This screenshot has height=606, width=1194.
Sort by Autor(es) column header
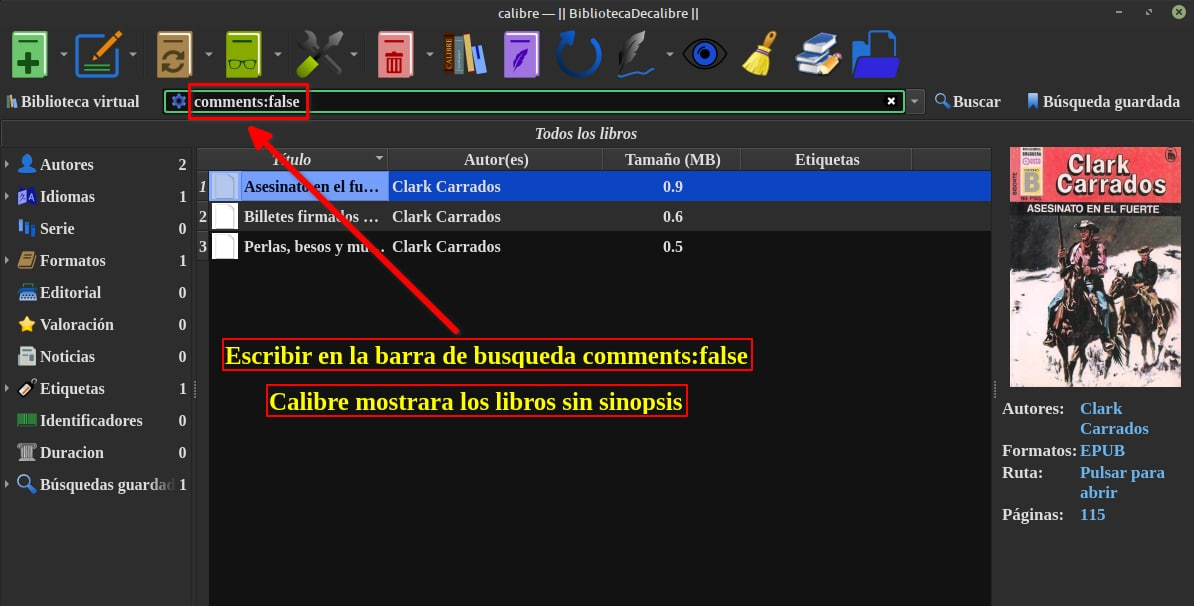[496, 159]
